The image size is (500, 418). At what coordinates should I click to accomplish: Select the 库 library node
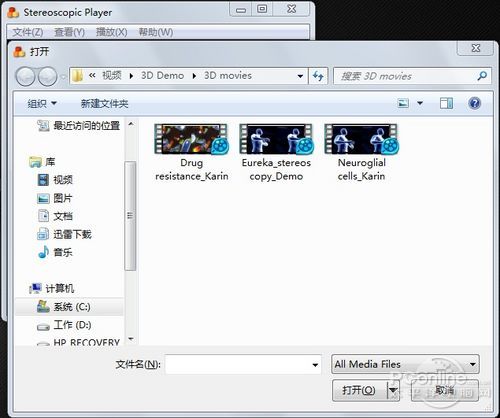42,162
